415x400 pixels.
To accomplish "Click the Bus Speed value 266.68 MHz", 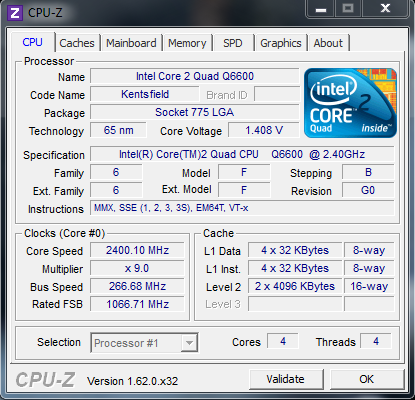I will click(137, 286).
